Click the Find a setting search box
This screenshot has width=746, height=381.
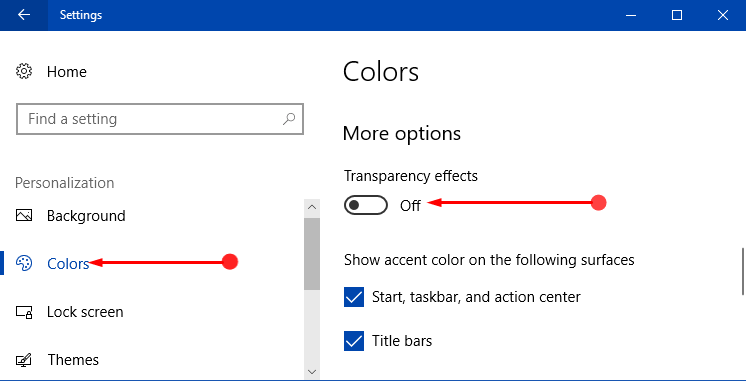coord(160,118)
